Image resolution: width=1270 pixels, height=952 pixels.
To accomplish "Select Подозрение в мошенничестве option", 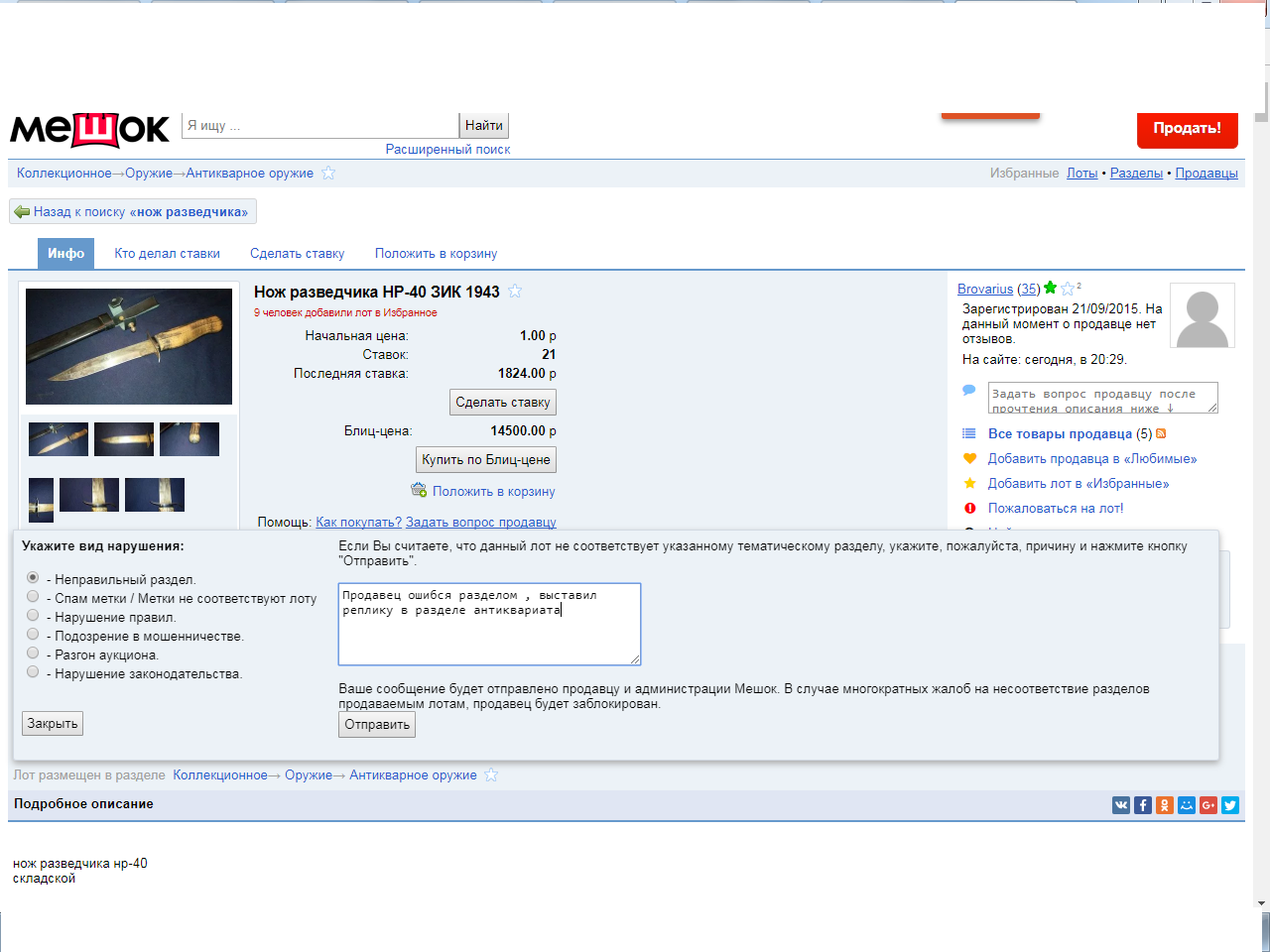I will pos(33,634).
